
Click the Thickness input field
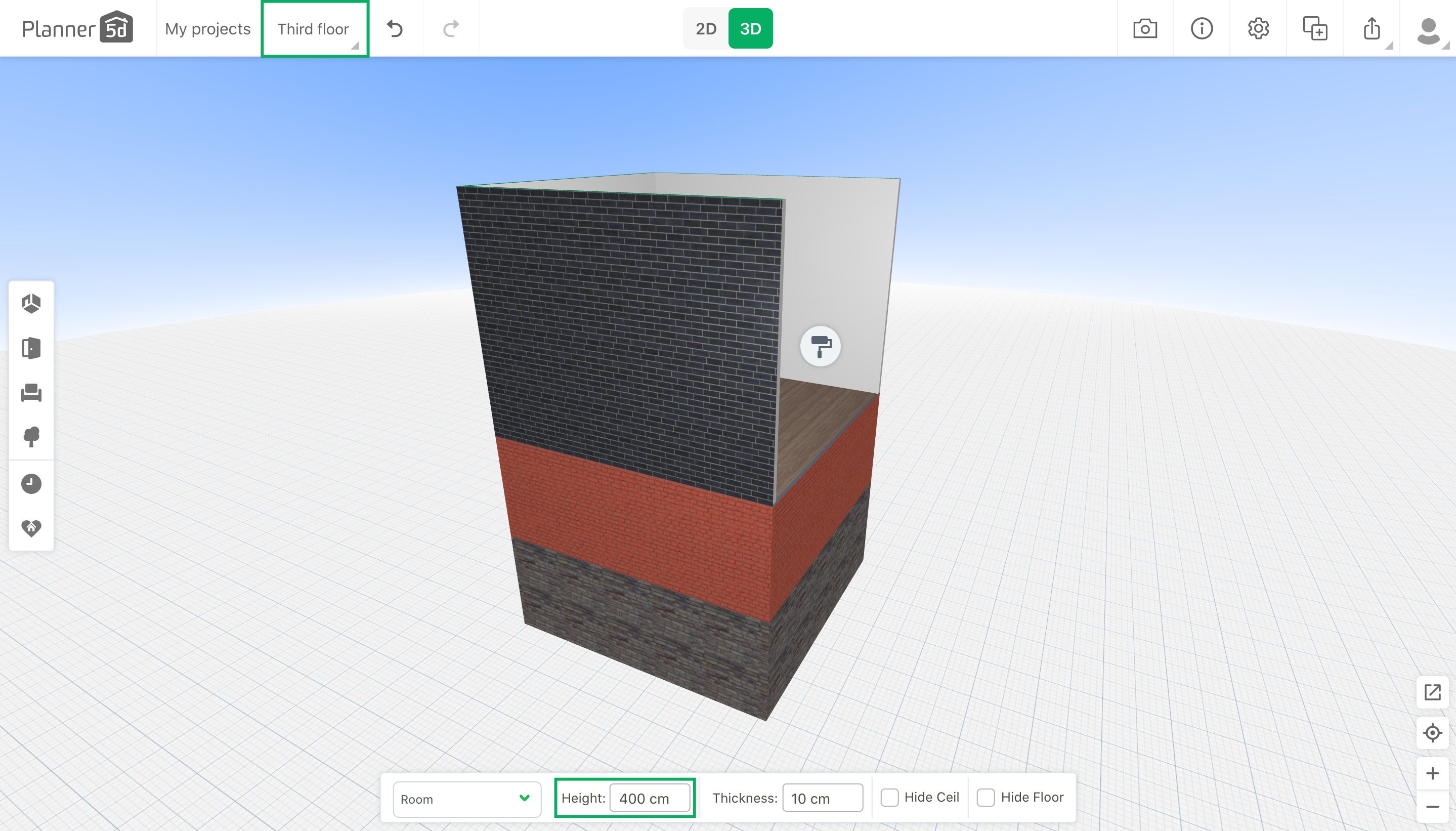click(x=822, y=798)
